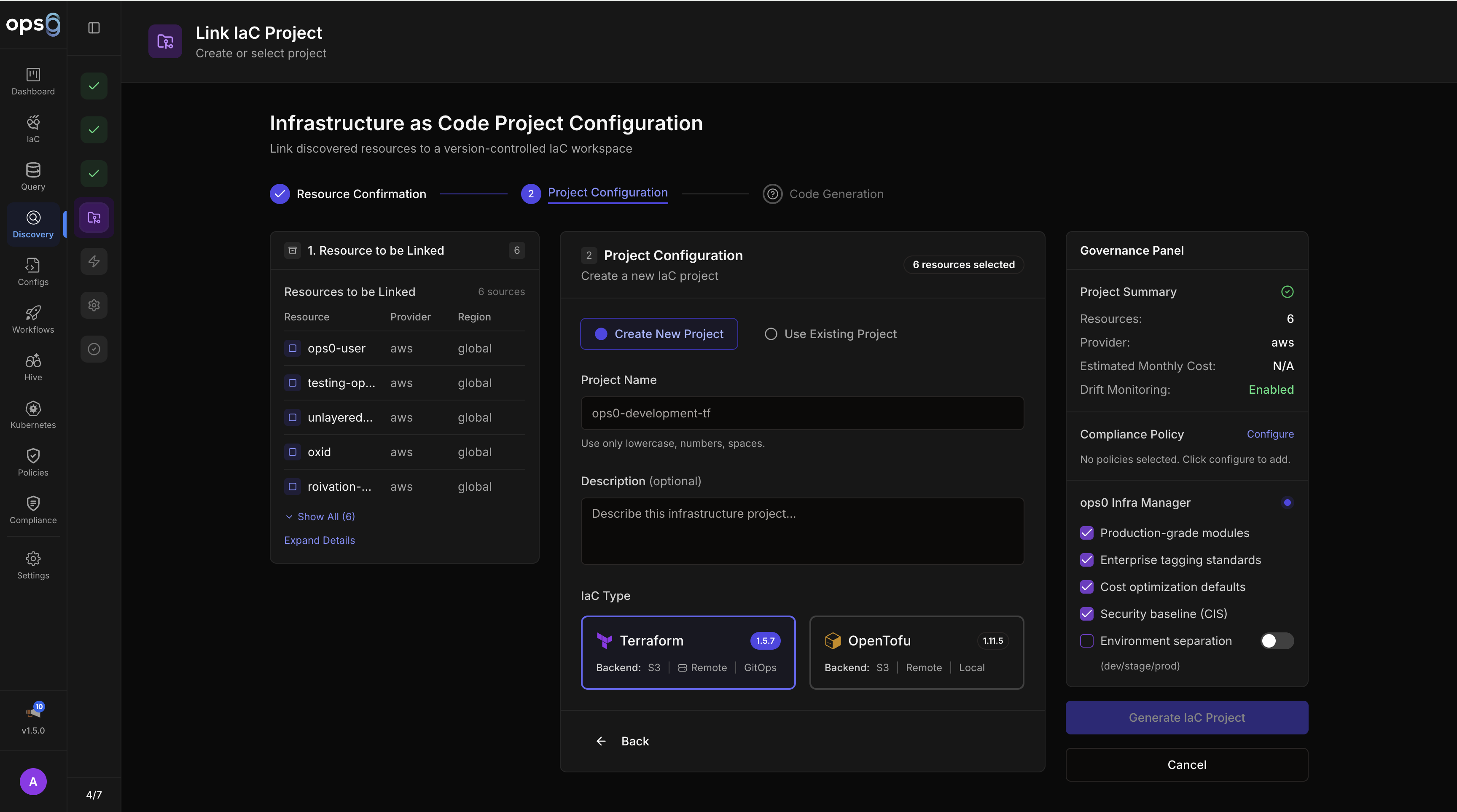Image resolution: width=1457 pixels, height=812 pixels.
Task: Check the ops0-user resource checkbox
Action: tap(293, 348)
